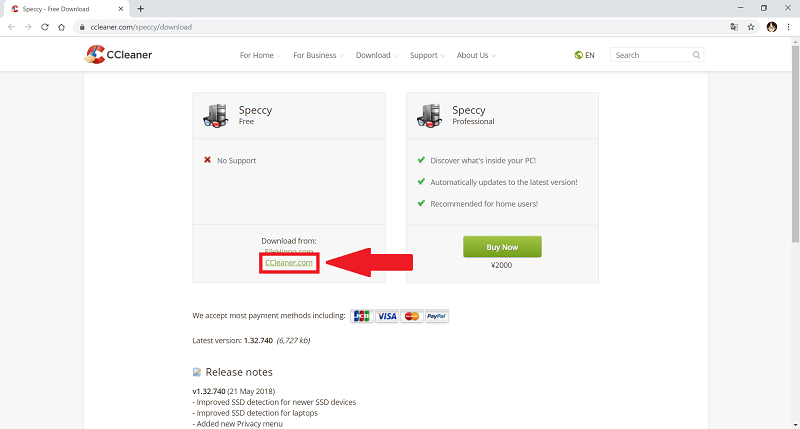Click the CCleaner.com download link
The height and width of the screenshot is (429, 800).
(290, 262)
